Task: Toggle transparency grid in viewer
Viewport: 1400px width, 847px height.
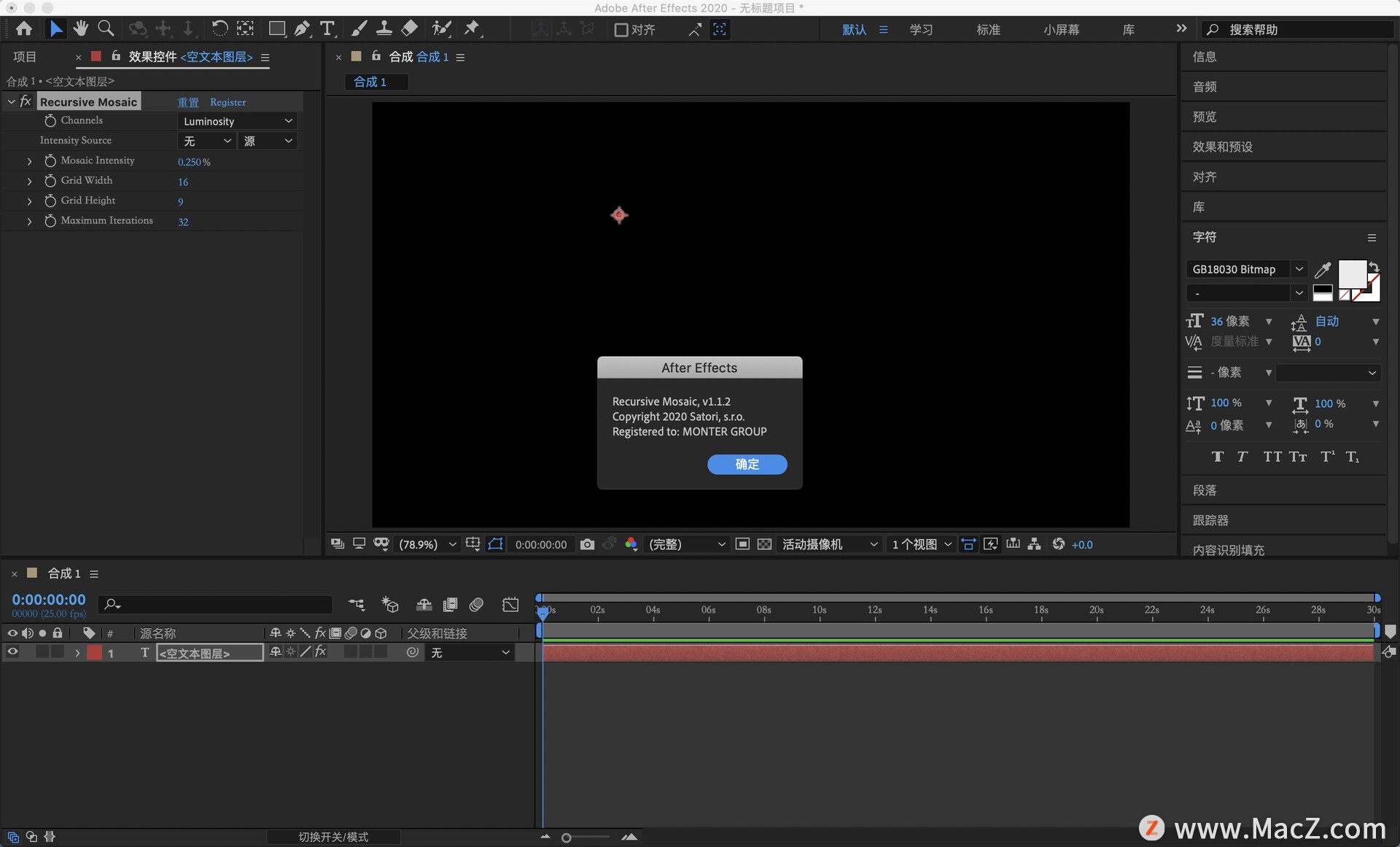Action: pos(764,544)
